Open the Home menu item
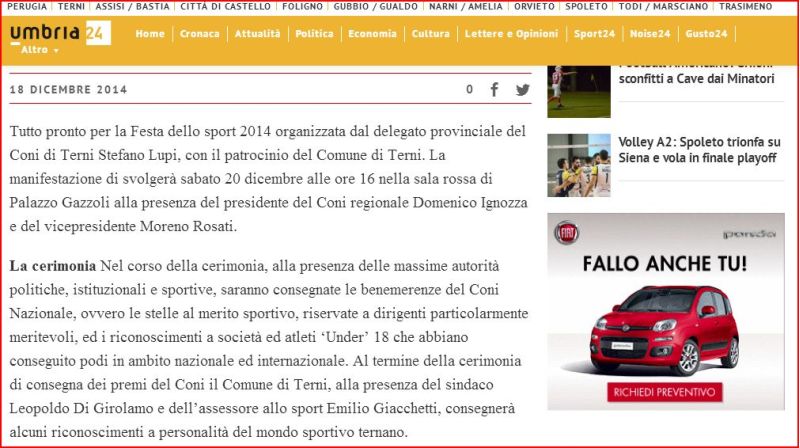The height and width of the screenshot is (448, 800). pos(149,34)
